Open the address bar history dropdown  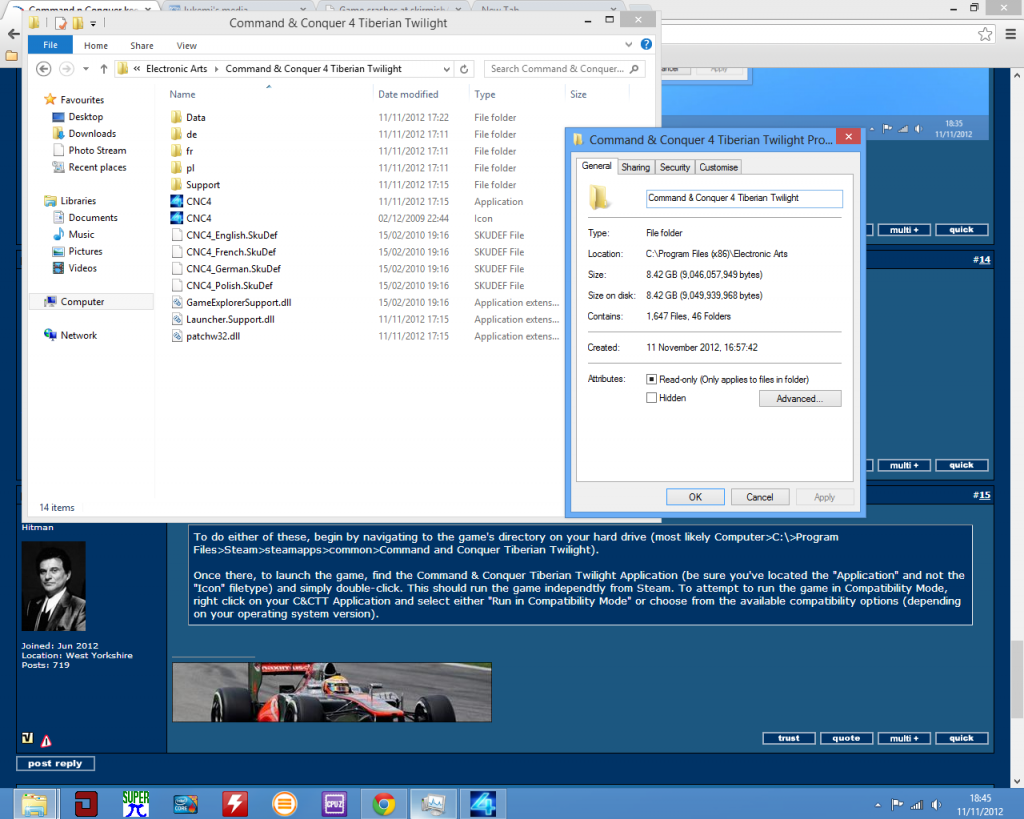pos(447,69)
